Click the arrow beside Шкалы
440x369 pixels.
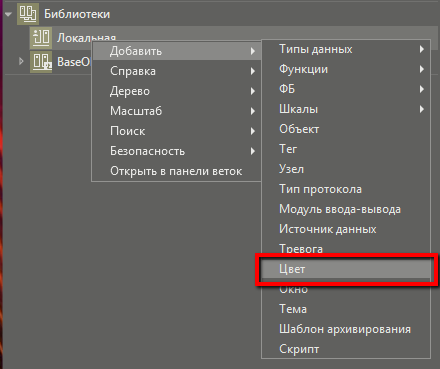(422, 109)
